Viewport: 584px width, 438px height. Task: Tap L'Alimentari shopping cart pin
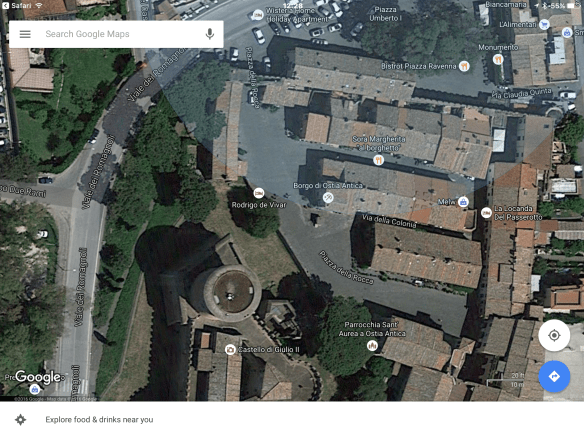(544, 25)
